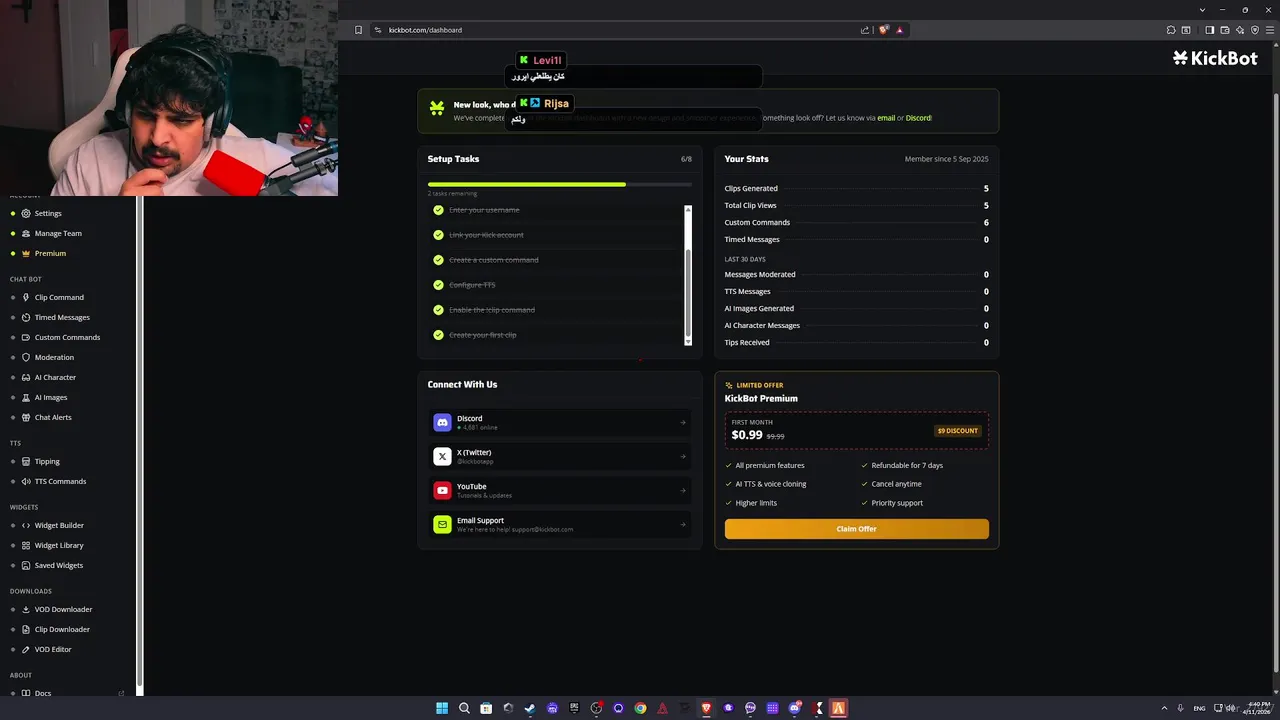This screenshot has height=720, width=1280.
Task: Click arrow on the Discord row
Action: coord(683,422)
